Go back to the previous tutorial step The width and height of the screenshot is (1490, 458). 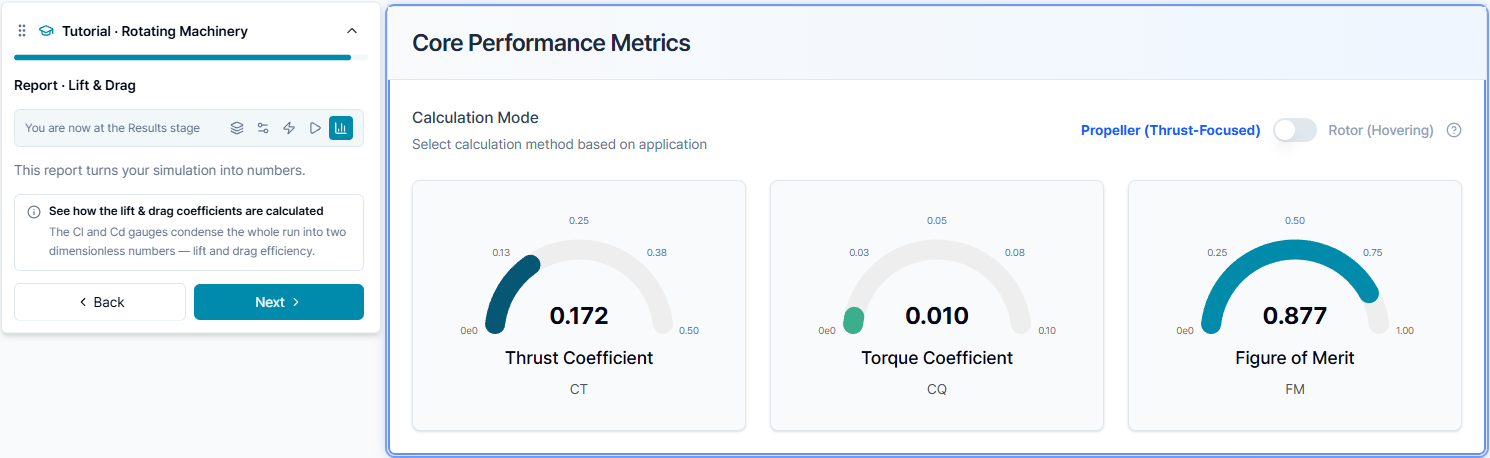[100, 302]
